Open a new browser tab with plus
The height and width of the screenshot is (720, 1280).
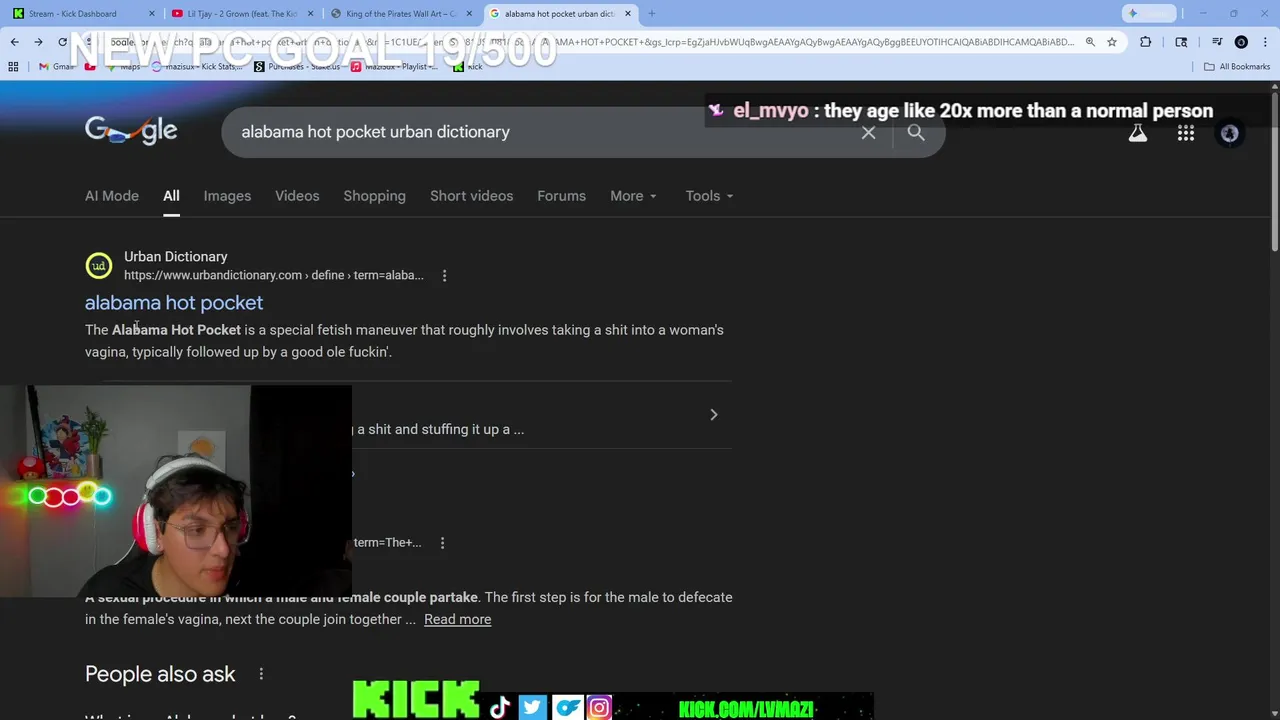coord(651,14)
